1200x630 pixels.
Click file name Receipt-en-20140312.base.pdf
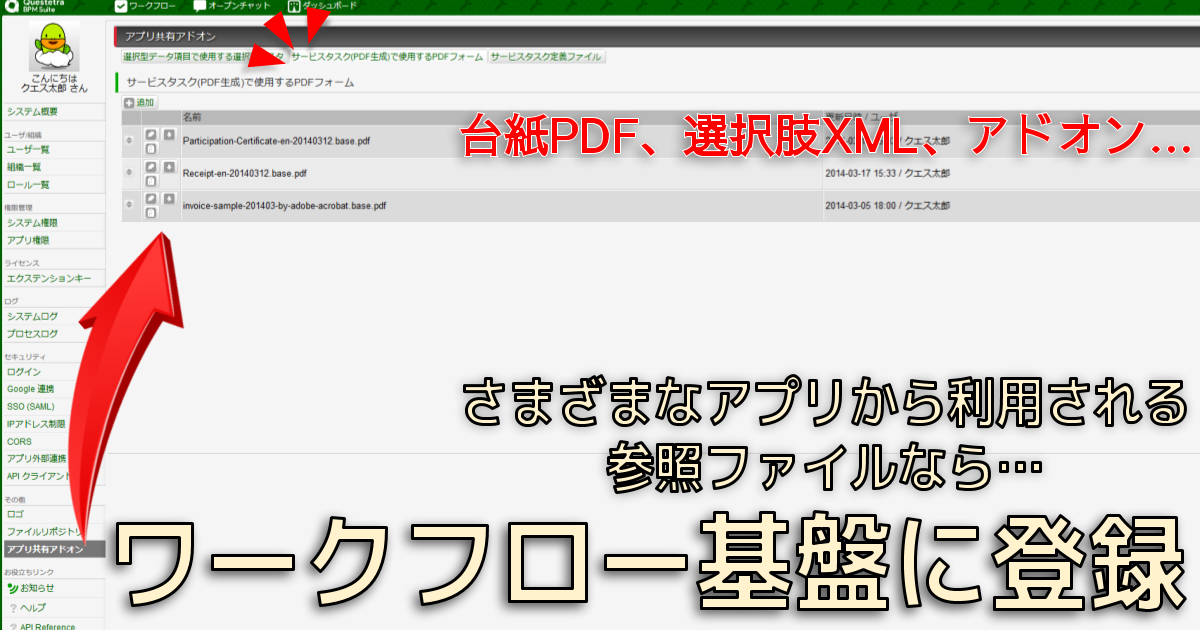(247, 173)
